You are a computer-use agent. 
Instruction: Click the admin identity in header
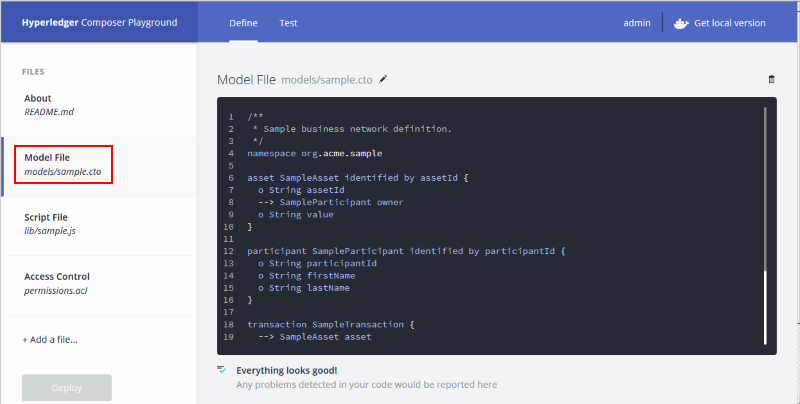(x=637, y=23)
